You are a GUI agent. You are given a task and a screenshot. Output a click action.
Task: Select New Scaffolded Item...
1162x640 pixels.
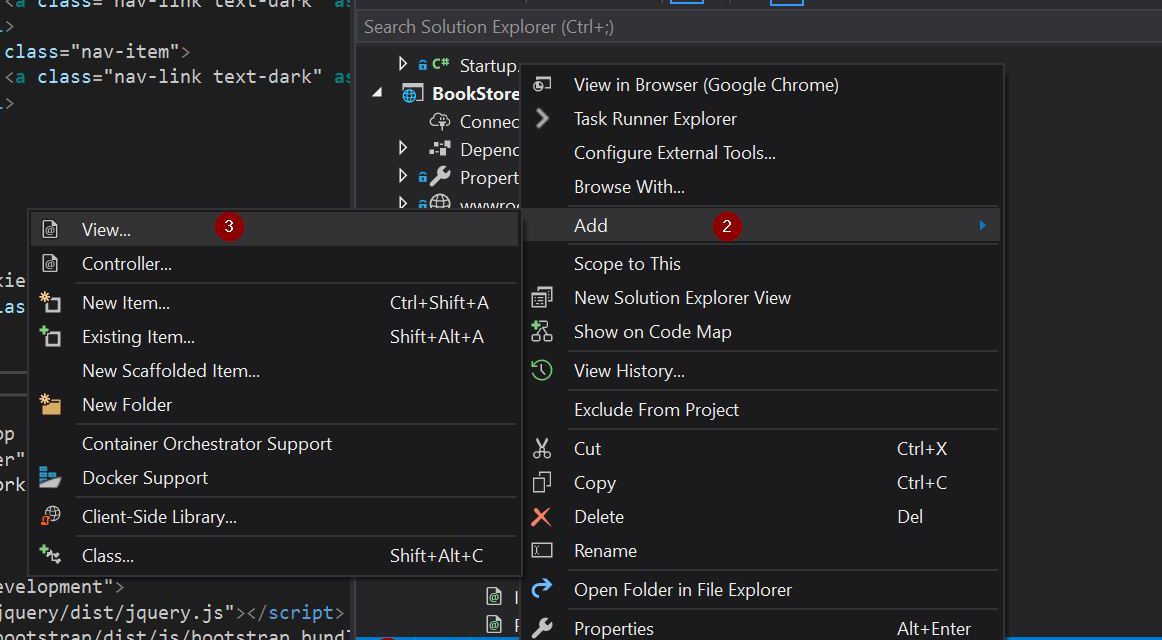pos(171,371)
